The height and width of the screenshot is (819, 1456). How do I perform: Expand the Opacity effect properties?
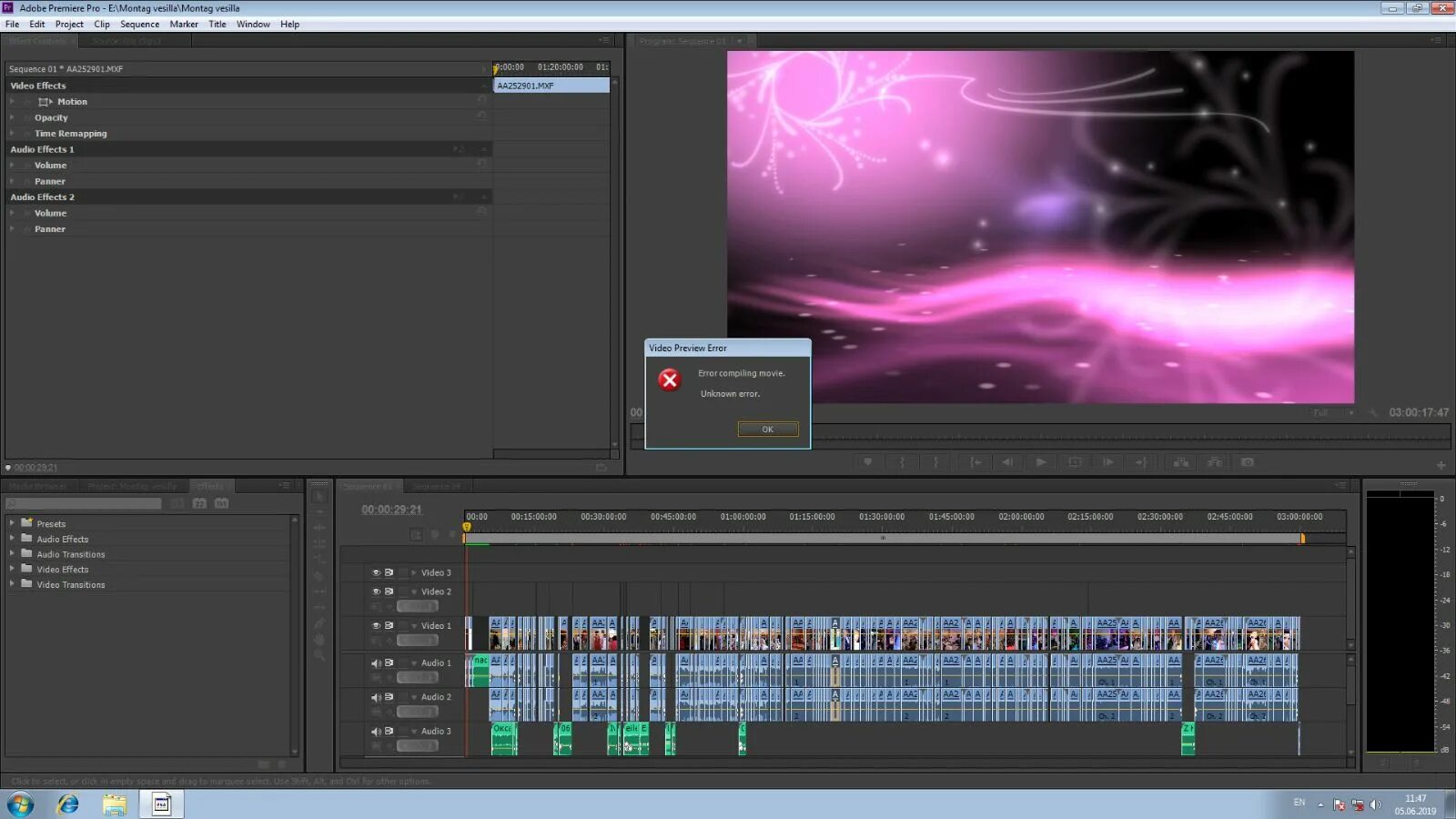point(12,117)
